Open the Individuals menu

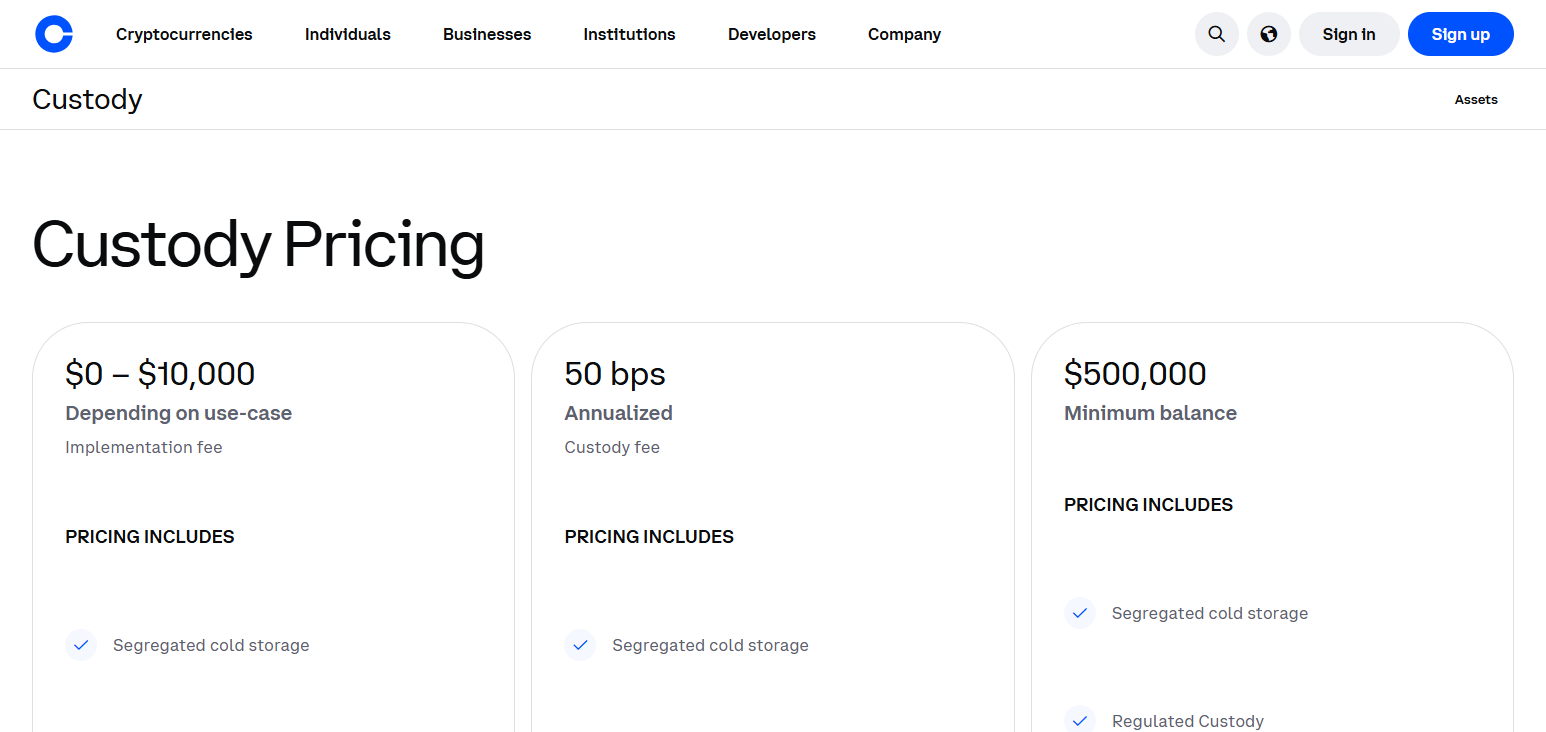[348, 34]
